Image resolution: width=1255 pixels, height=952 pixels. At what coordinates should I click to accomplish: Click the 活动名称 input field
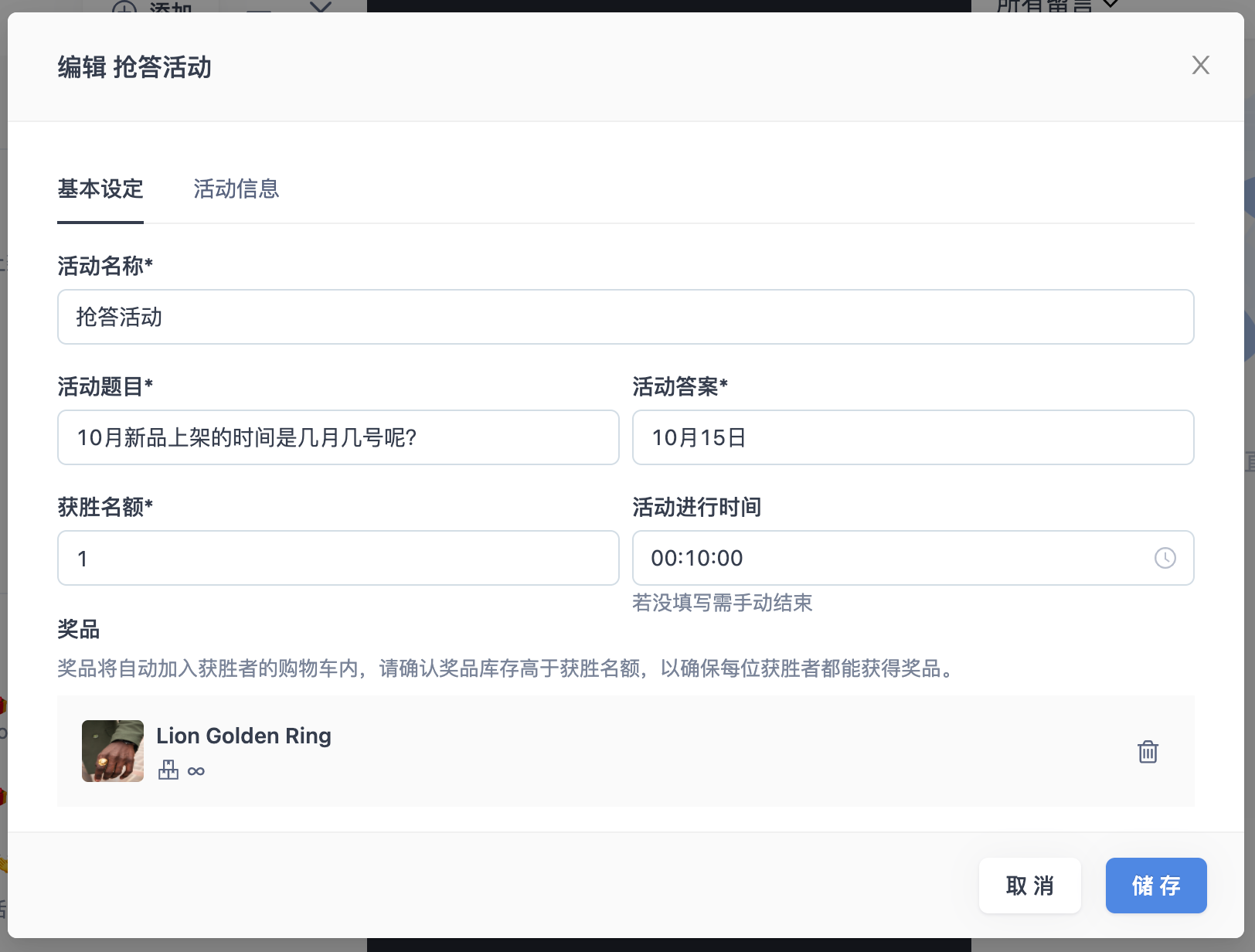(626, 317)
